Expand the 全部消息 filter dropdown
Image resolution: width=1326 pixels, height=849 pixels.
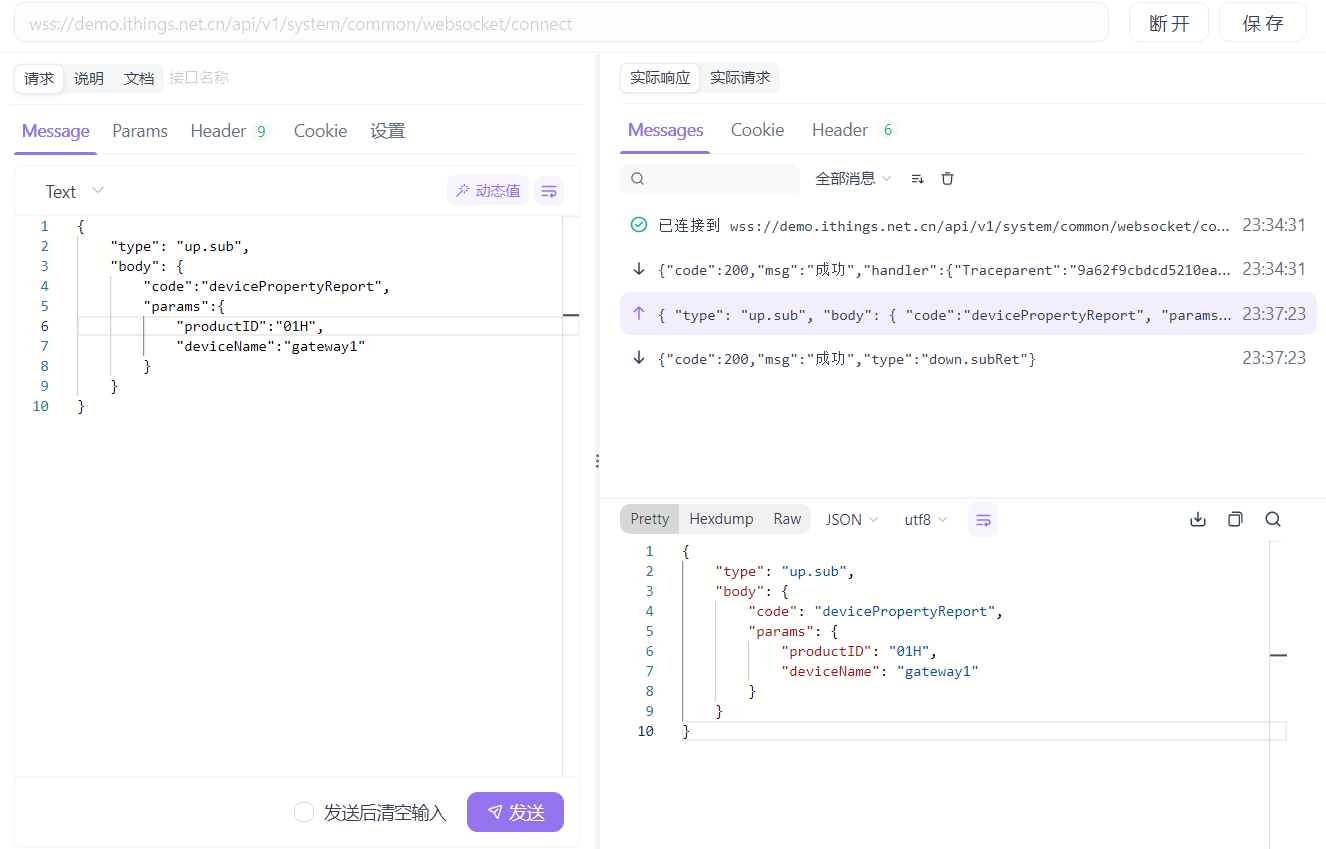(853, 179)
